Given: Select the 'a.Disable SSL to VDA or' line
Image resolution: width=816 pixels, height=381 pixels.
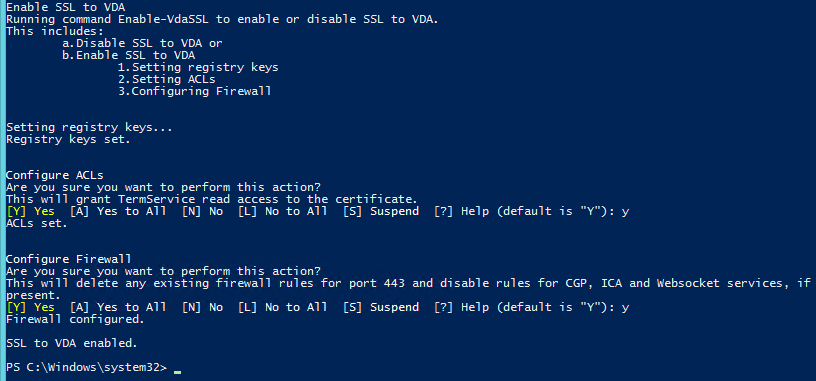Looking at the screenshot, I should click(142, 43).
